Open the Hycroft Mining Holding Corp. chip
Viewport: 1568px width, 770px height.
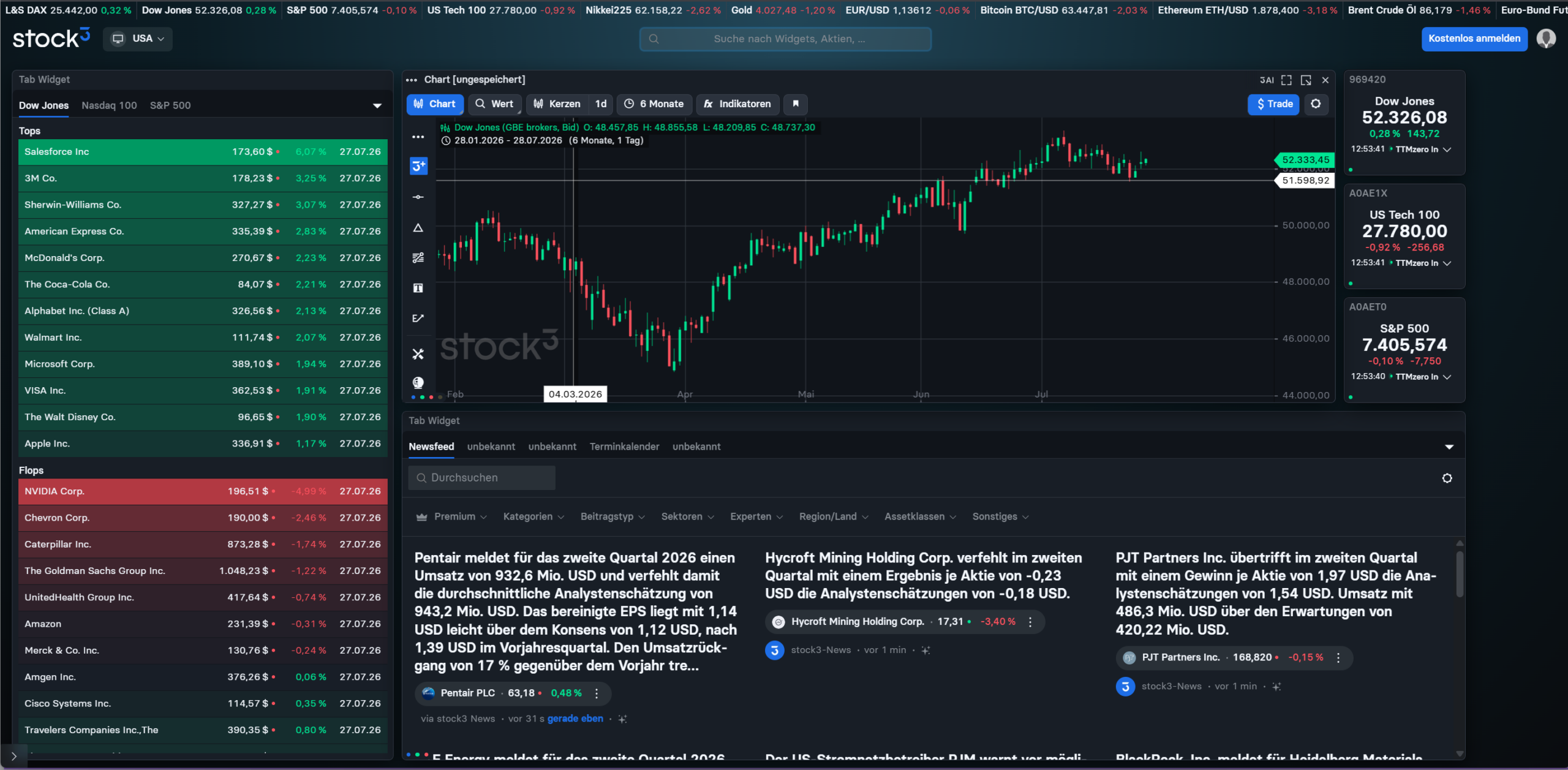(905, 622)
